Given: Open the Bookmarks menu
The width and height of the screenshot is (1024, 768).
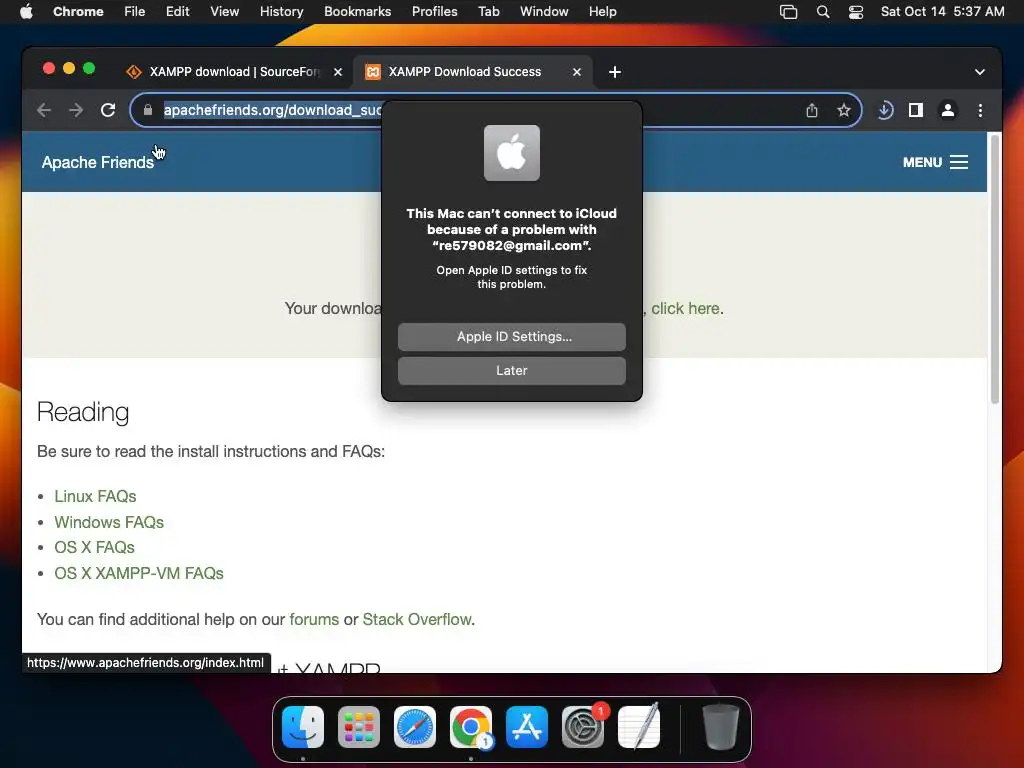Looking at the screenshot, I should [x=357, y=12].
